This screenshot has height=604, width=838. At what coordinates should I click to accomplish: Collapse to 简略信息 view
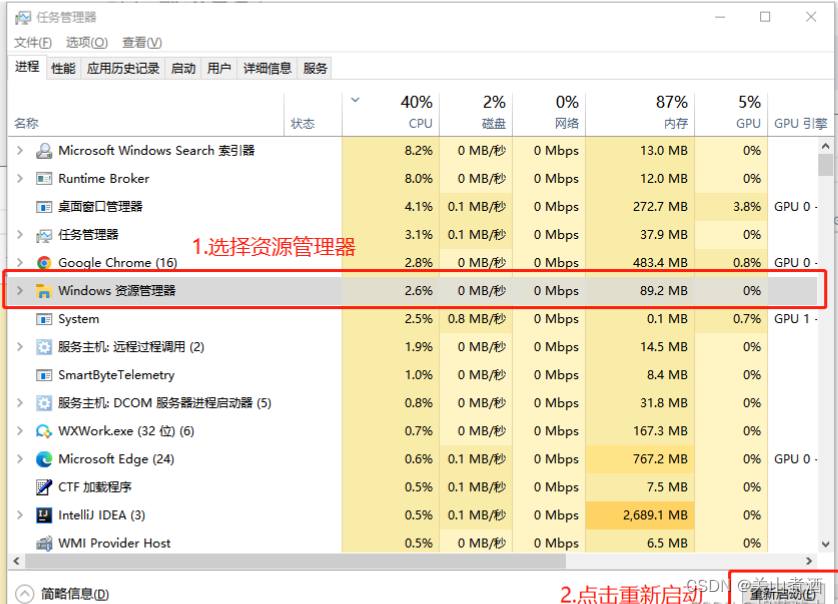62,594
